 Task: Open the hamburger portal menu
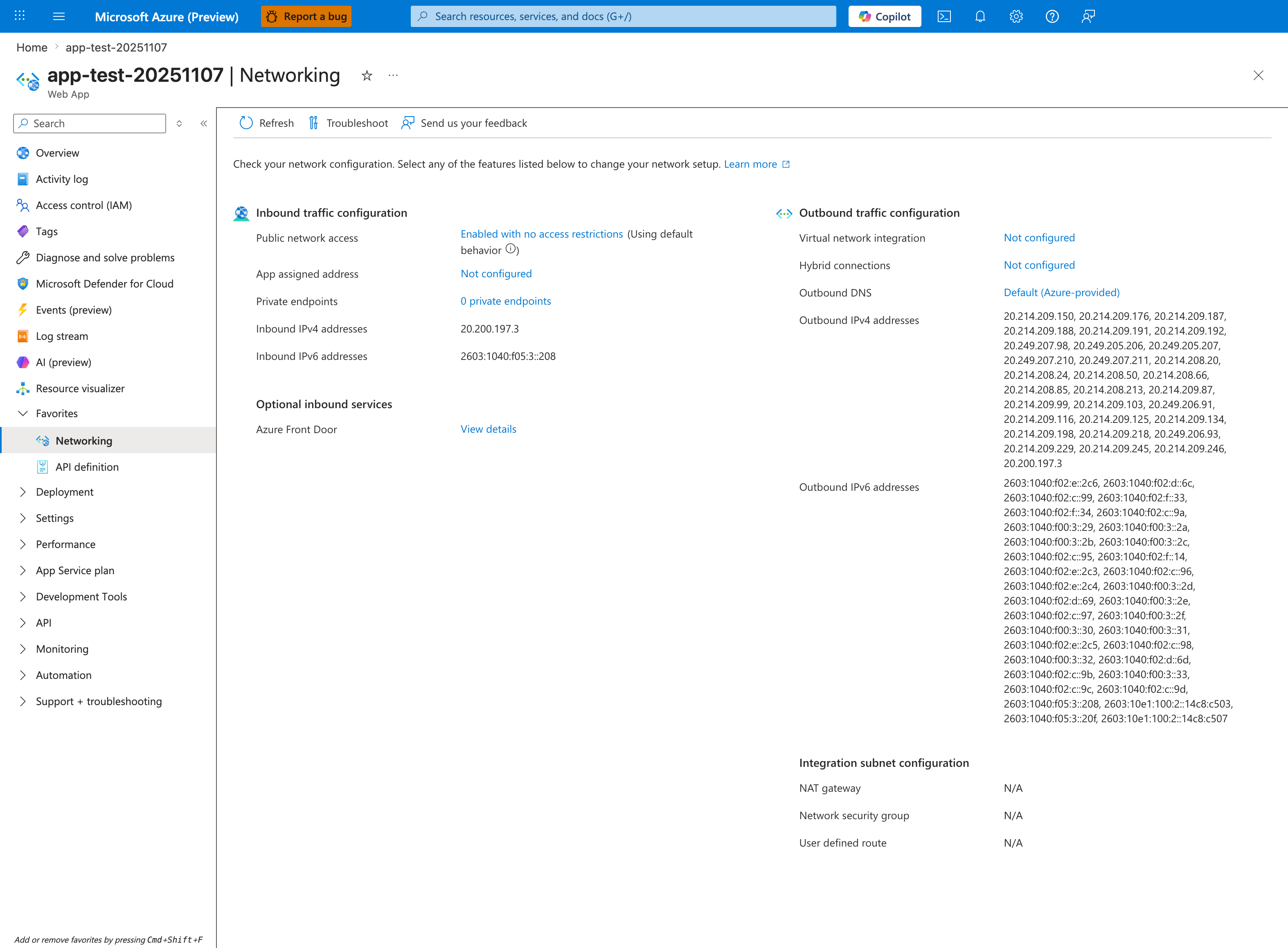59,16
